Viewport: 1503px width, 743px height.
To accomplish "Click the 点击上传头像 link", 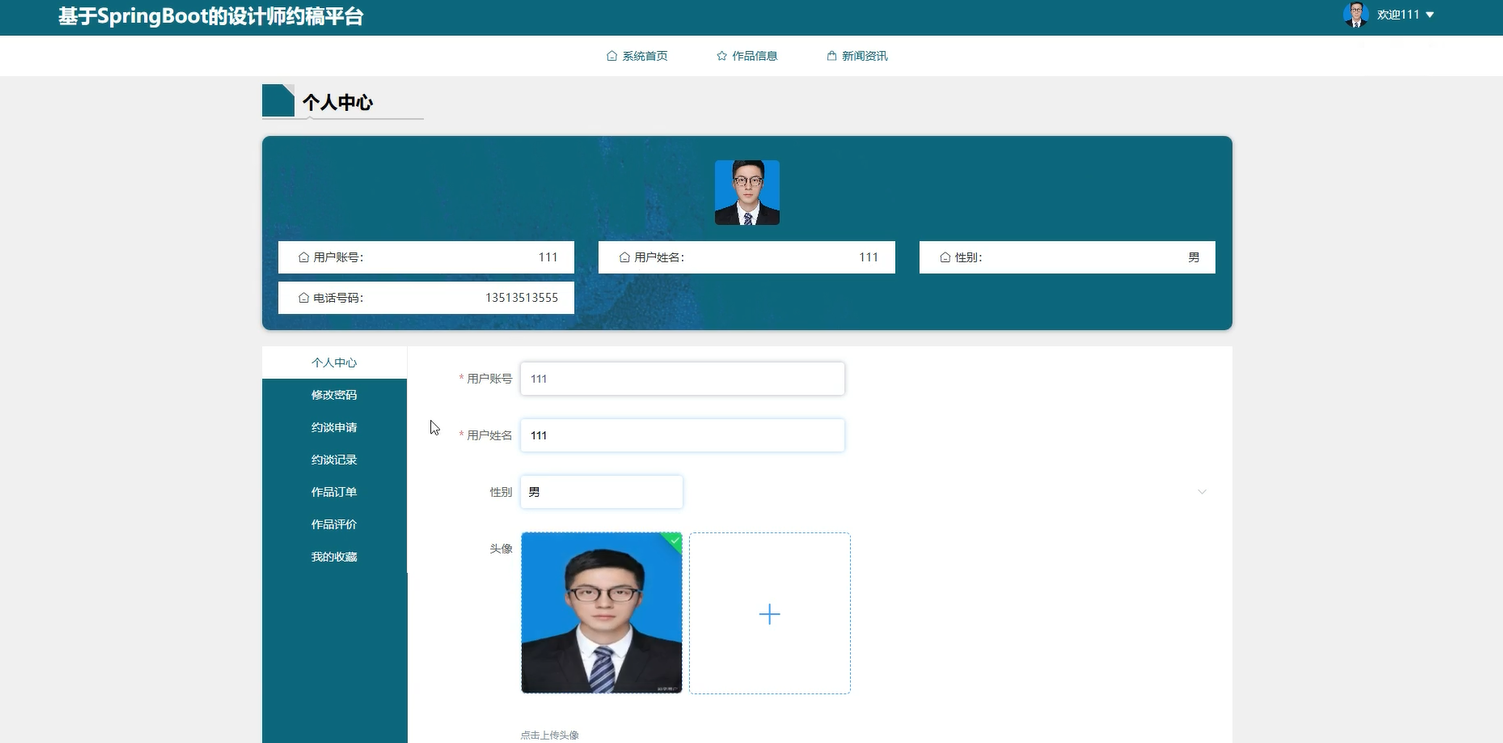I will (549, 733).
